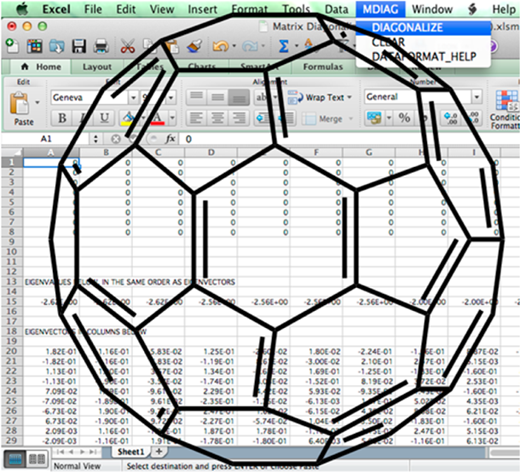Add a new sheet with plus button
The height and width of the screenshot is (472, 520).
coord(159,451)
